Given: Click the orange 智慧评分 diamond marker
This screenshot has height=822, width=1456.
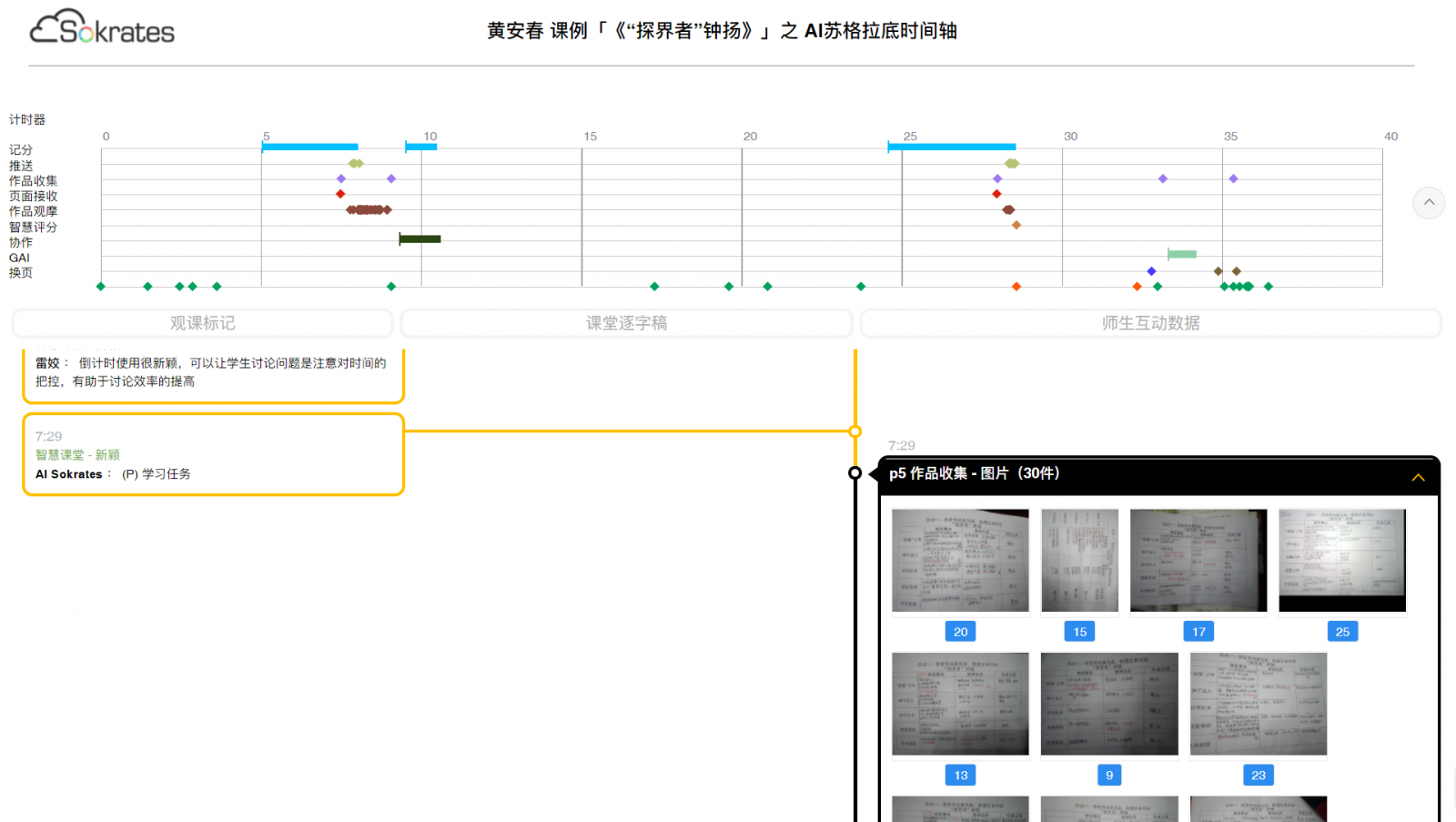Looking at the screenshot, I should [1016, 225].
